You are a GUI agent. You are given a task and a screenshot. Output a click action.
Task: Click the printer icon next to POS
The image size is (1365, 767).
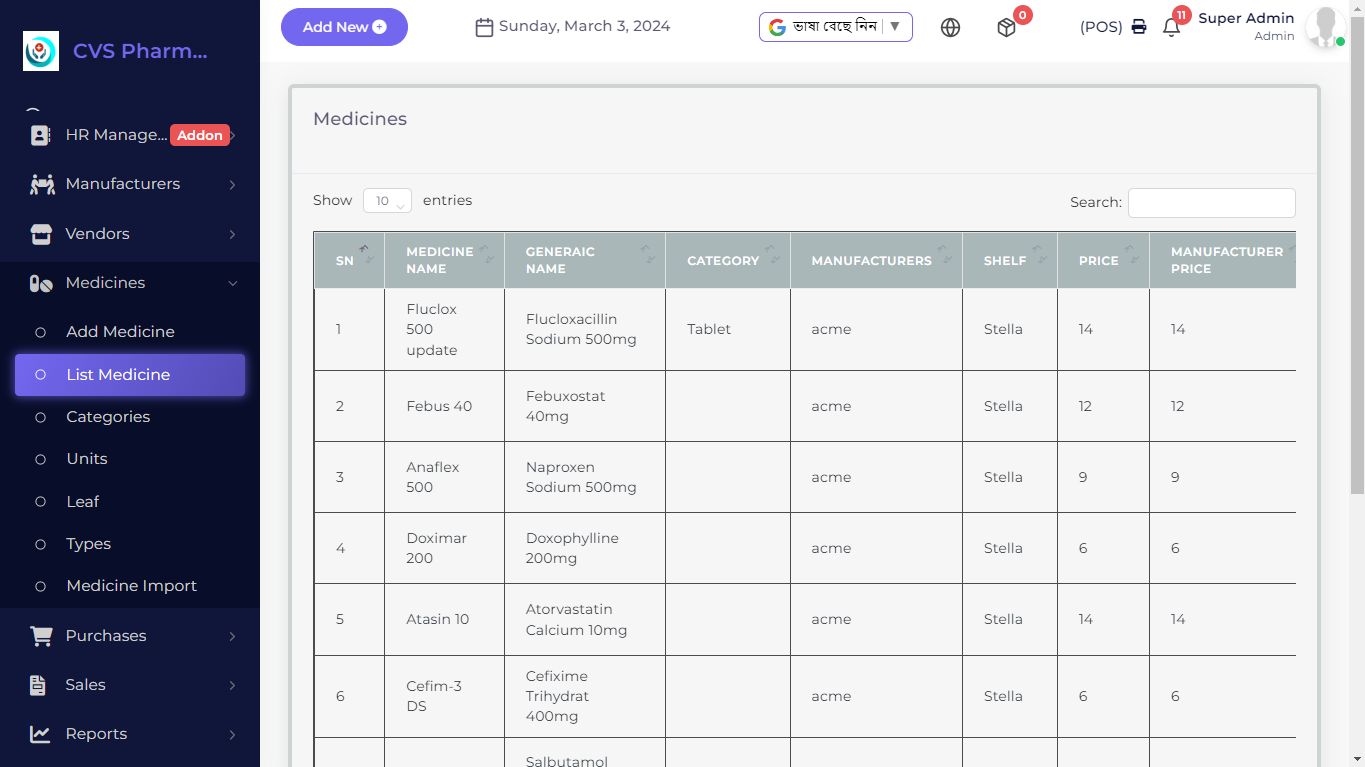pos(1139,27)
